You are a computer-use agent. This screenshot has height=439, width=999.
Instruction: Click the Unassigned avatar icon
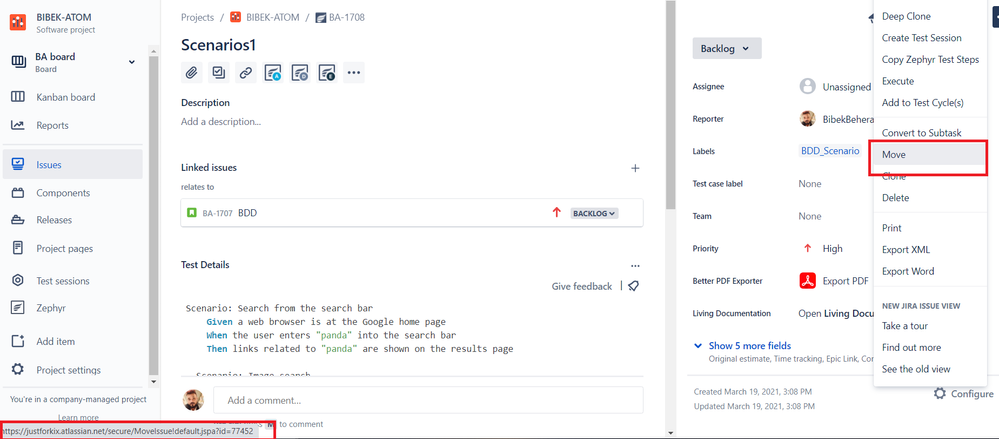808,87
